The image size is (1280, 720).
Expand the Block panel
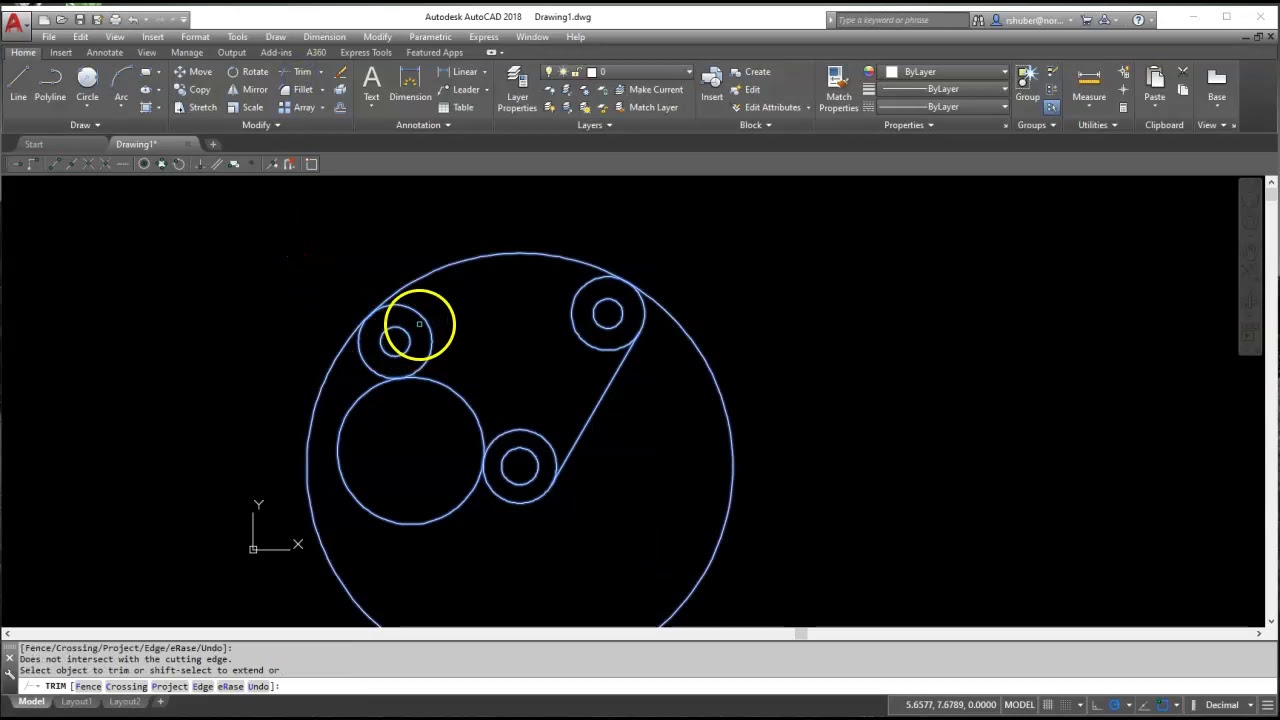pyautogui.click(x=755, y=125)
